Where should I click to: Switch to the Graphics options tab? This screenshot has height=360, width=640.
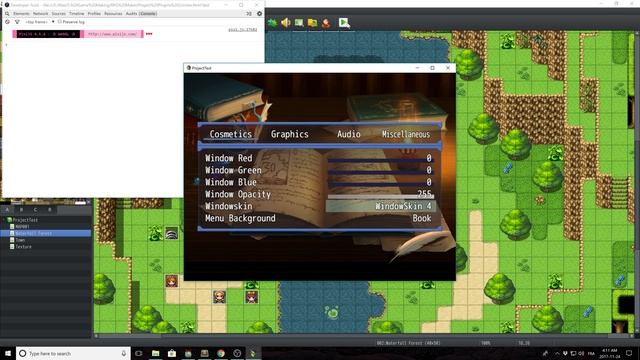tap(289, 134)
